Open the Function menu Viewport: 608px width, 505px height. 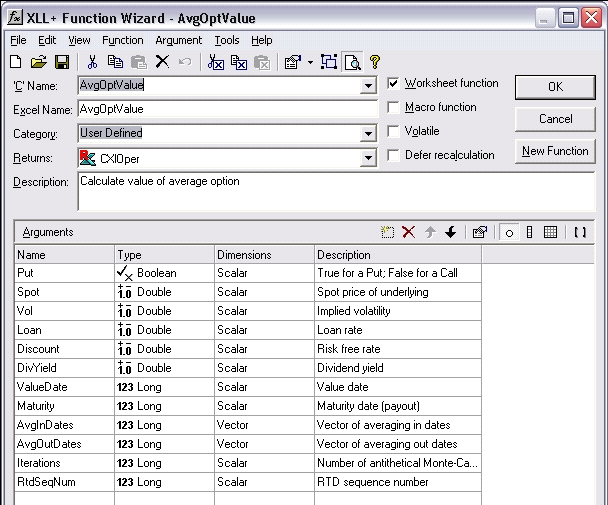(x=123, y=40)
